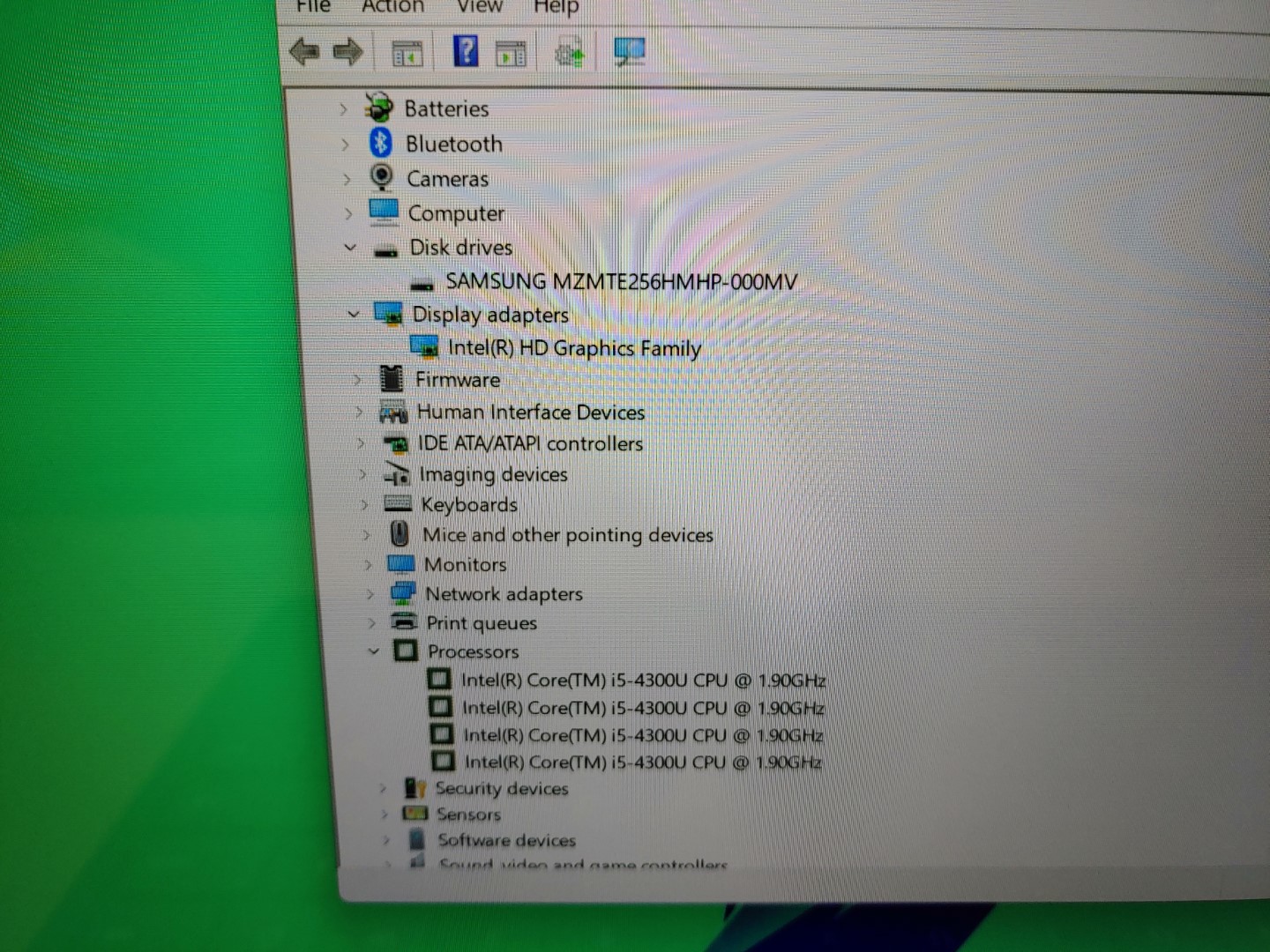
Task: Toggle the action pane toolbar icon
Action: 511,54
